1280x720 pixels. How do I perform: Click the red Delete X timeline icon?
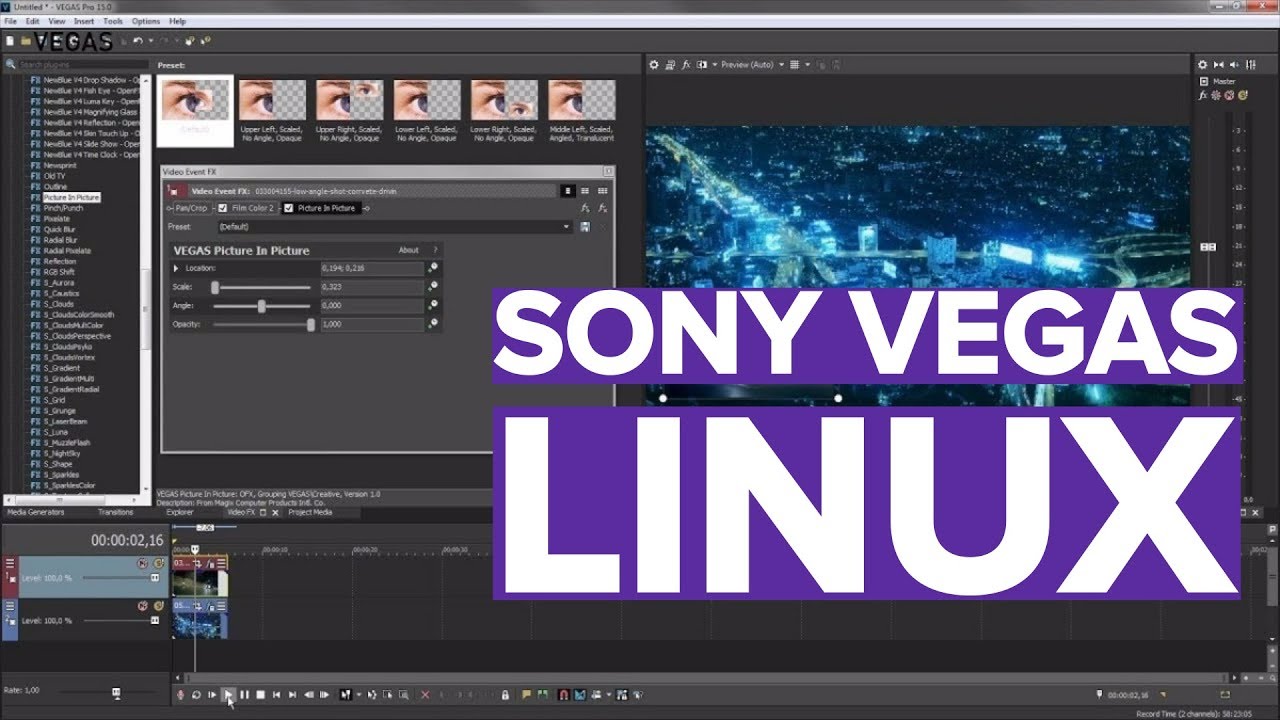coord(425,695)
